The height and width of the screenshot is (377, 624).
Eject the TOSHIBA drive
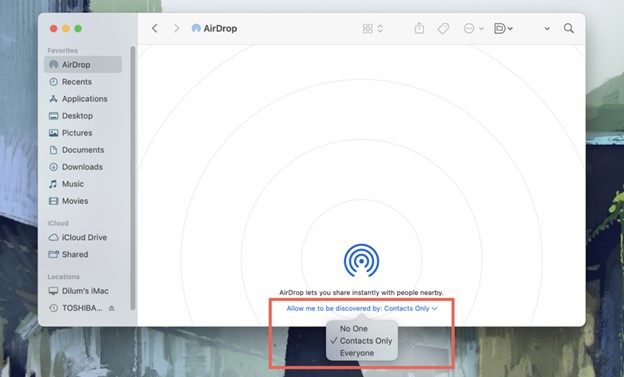click(x=112, y=308)
